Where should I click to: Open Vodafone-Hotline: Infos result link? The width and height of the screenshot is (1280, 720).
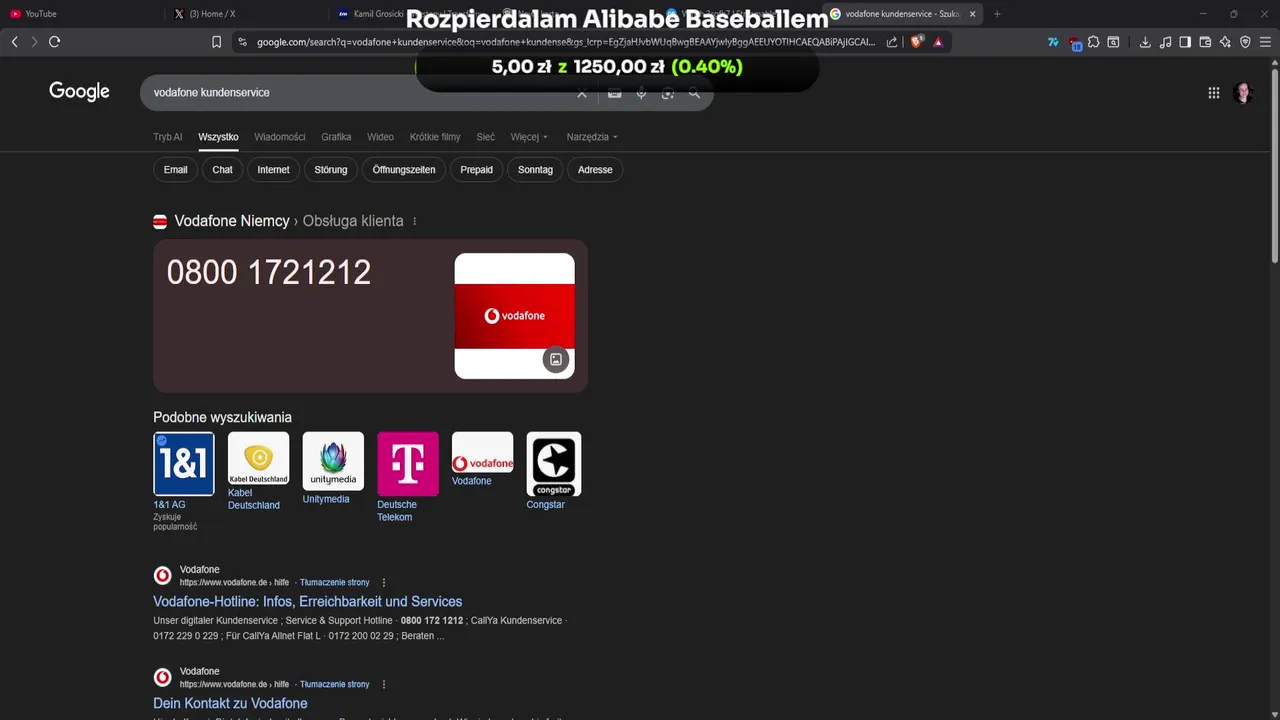pos(307,602)
